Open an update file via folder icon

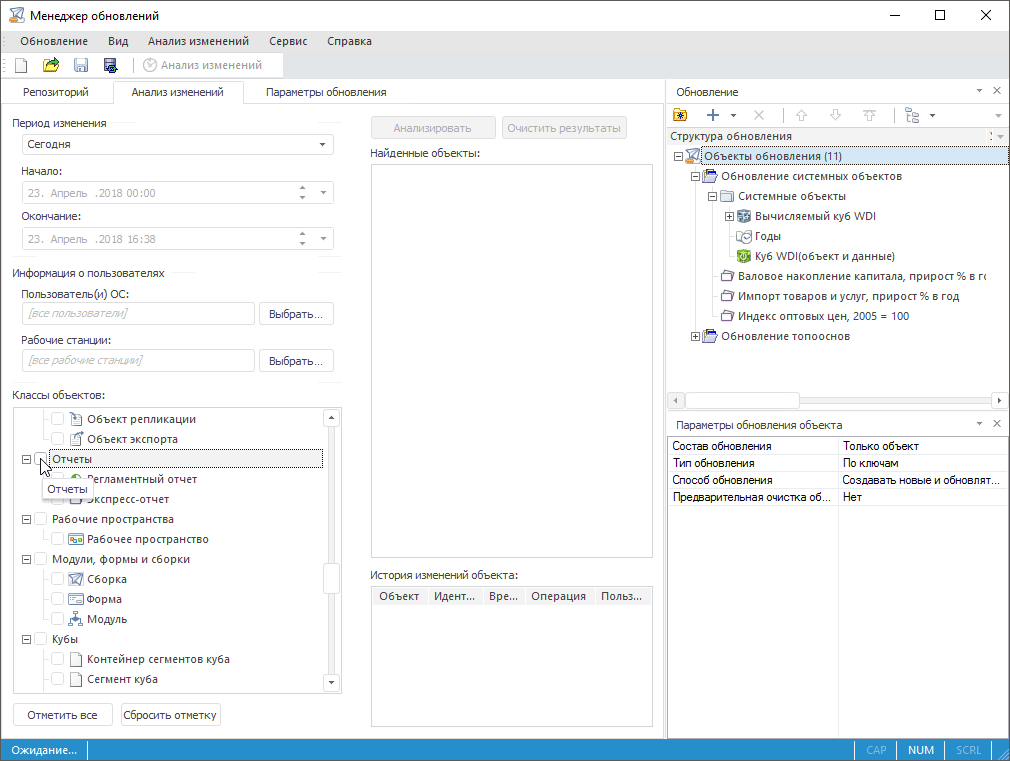[x=51, y=65]
